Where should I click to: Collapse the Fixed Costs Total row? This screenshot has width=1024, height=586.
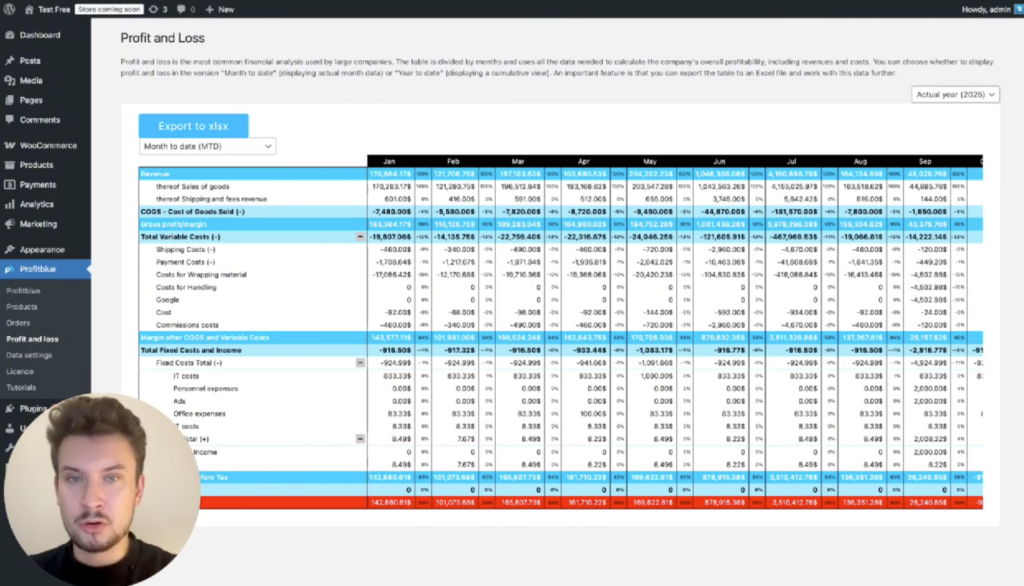pos(360,363)
